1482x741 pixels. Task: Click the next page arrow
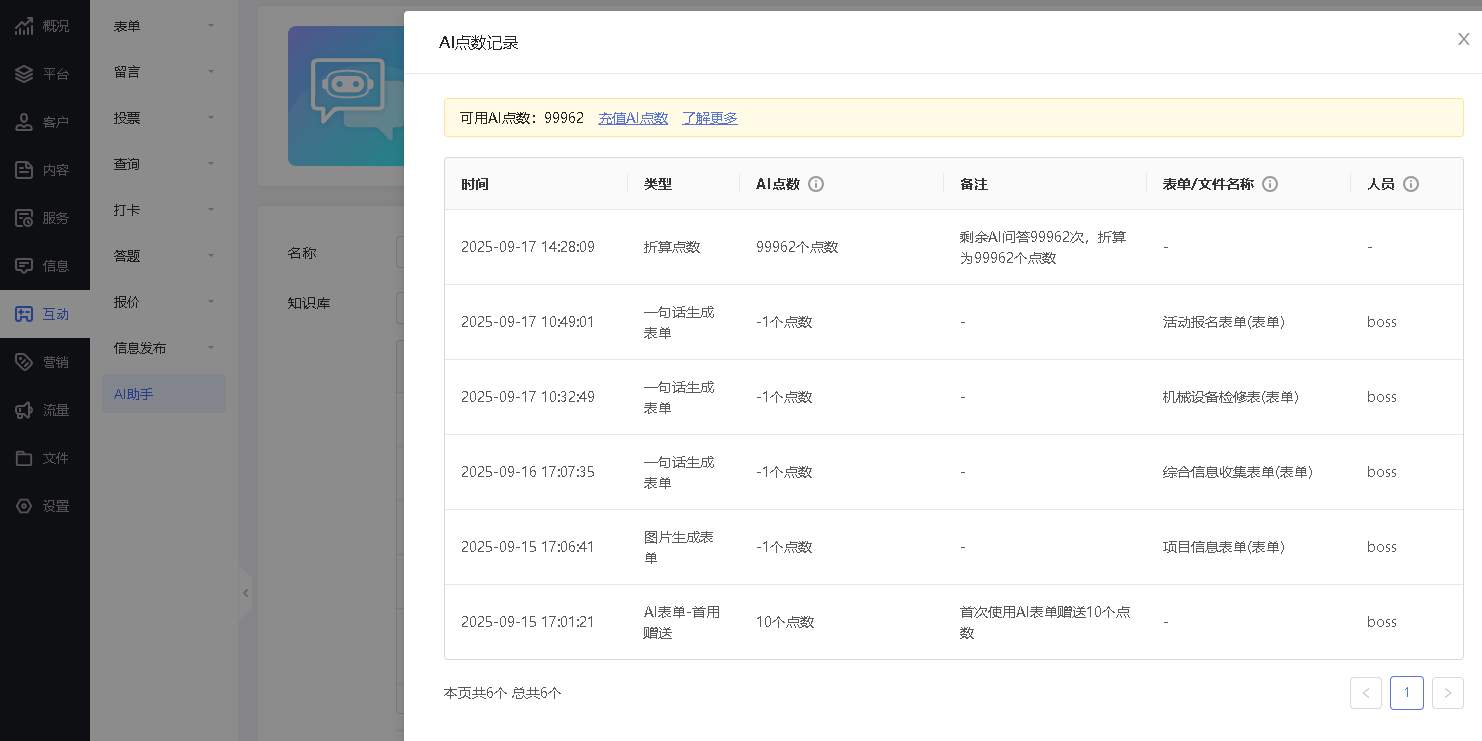(x=1447, y=693)
